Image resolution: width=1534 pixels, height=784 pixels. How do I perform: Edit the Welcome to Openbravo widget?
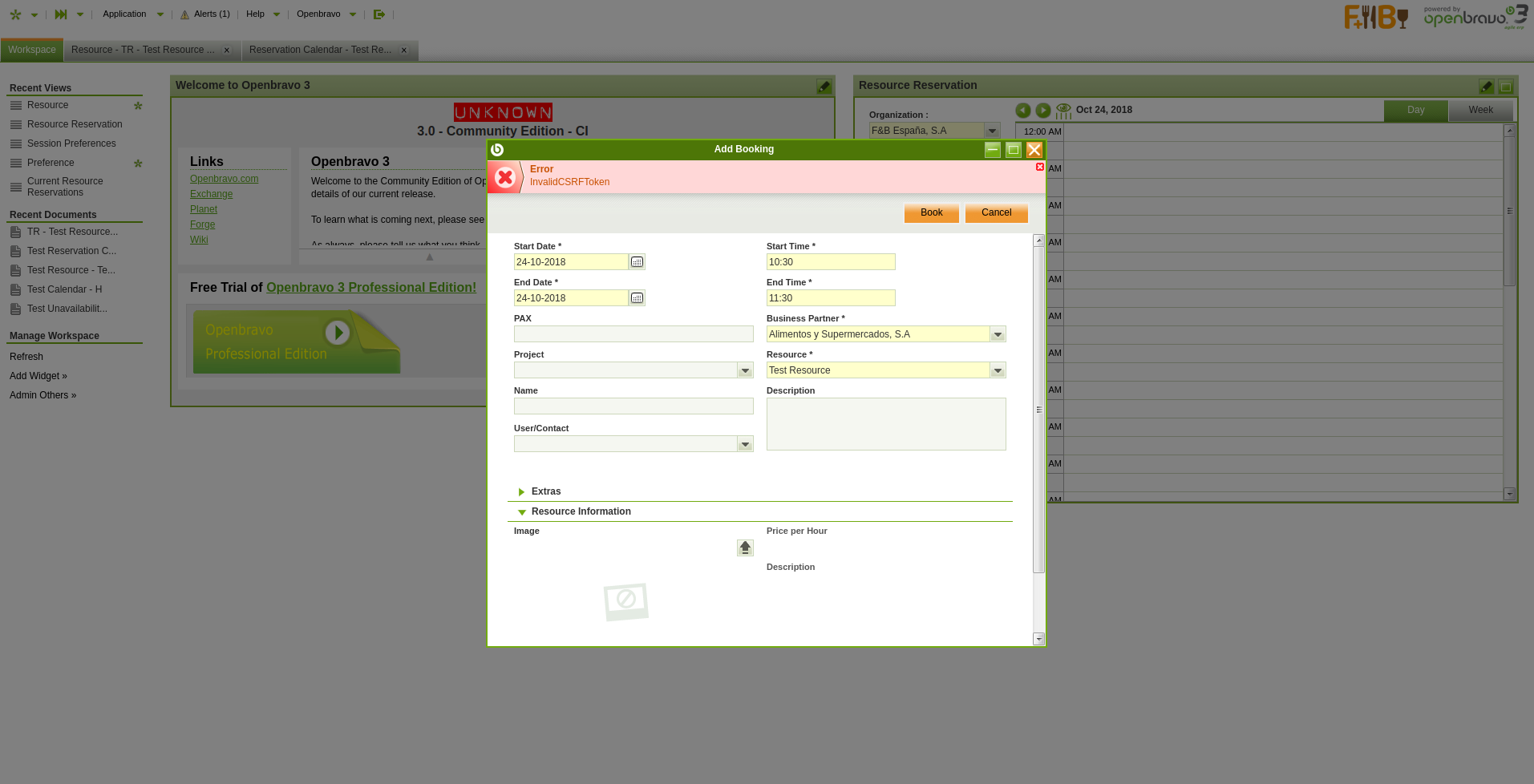pos(824,87)
